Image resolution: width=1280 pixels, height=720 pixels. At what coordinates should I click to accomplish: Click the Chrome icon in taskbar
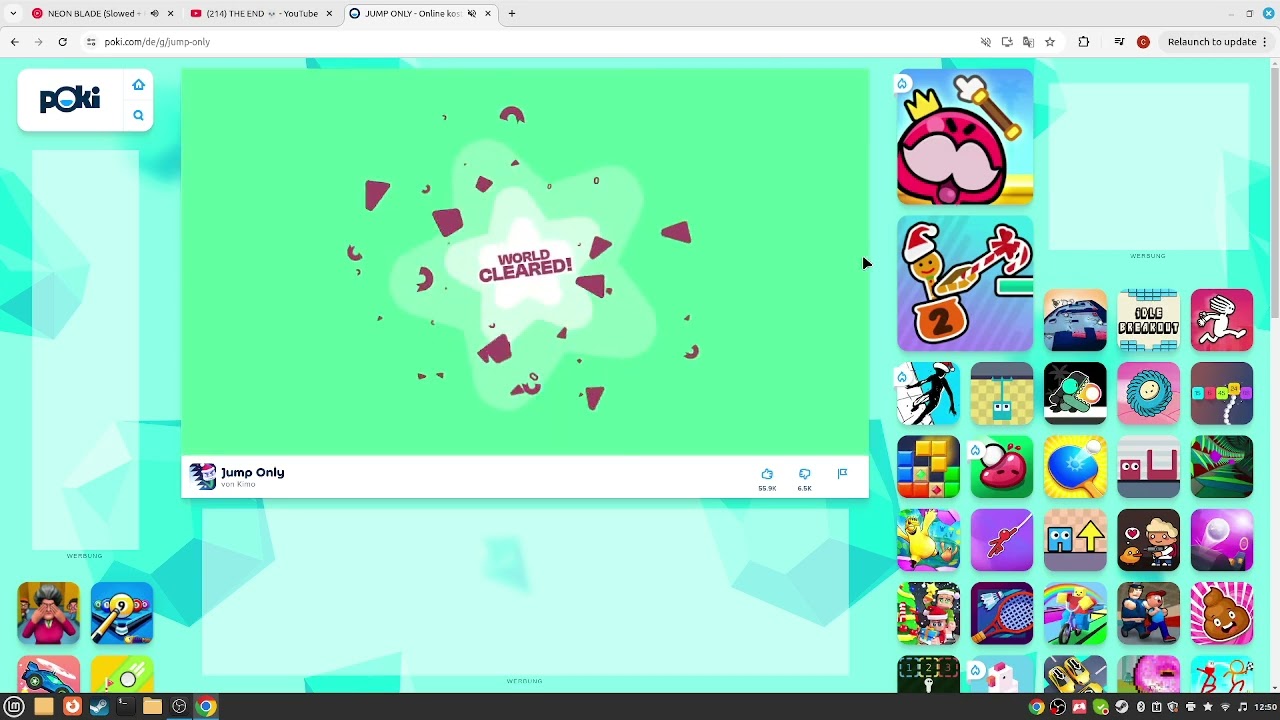pyautogui.click(x=206, y=706)
